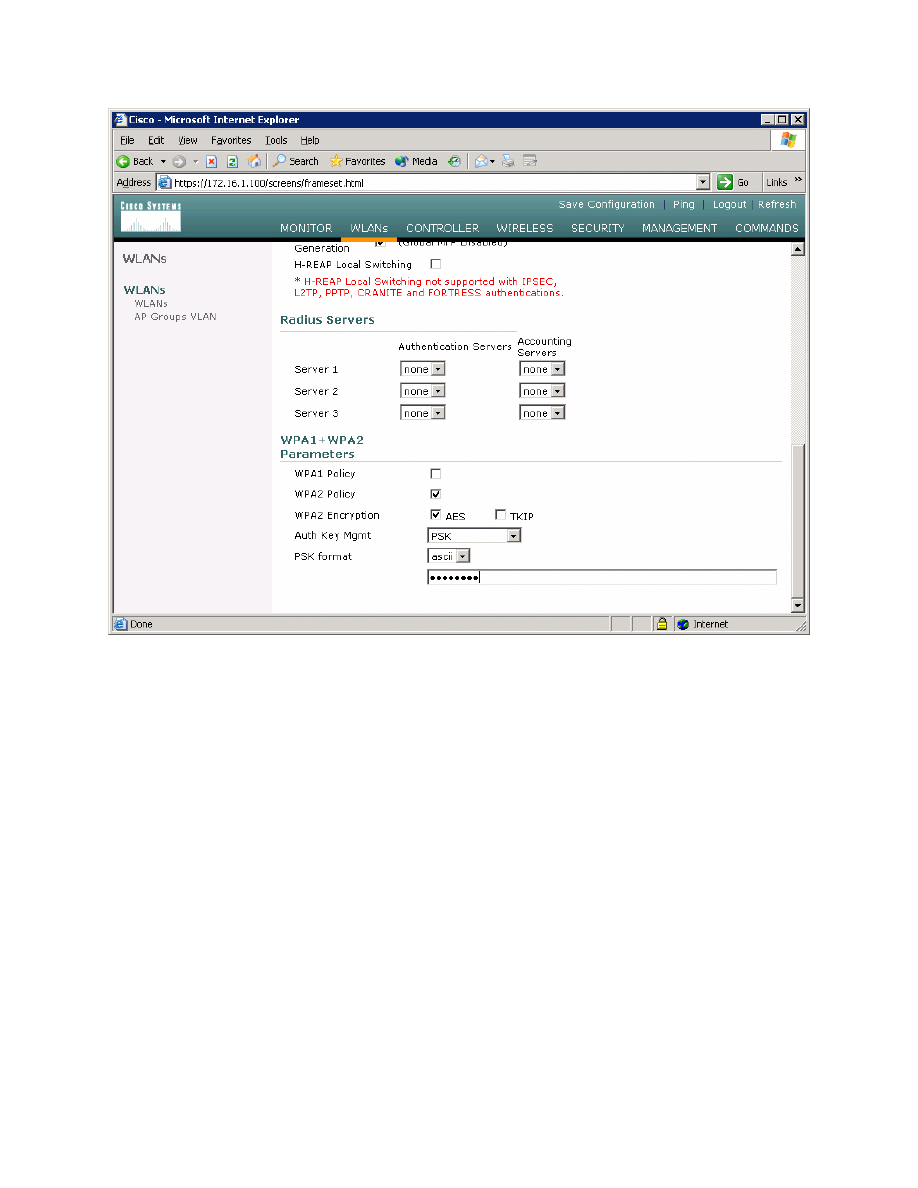Open the SECURITY tab

tap(597, 228)
